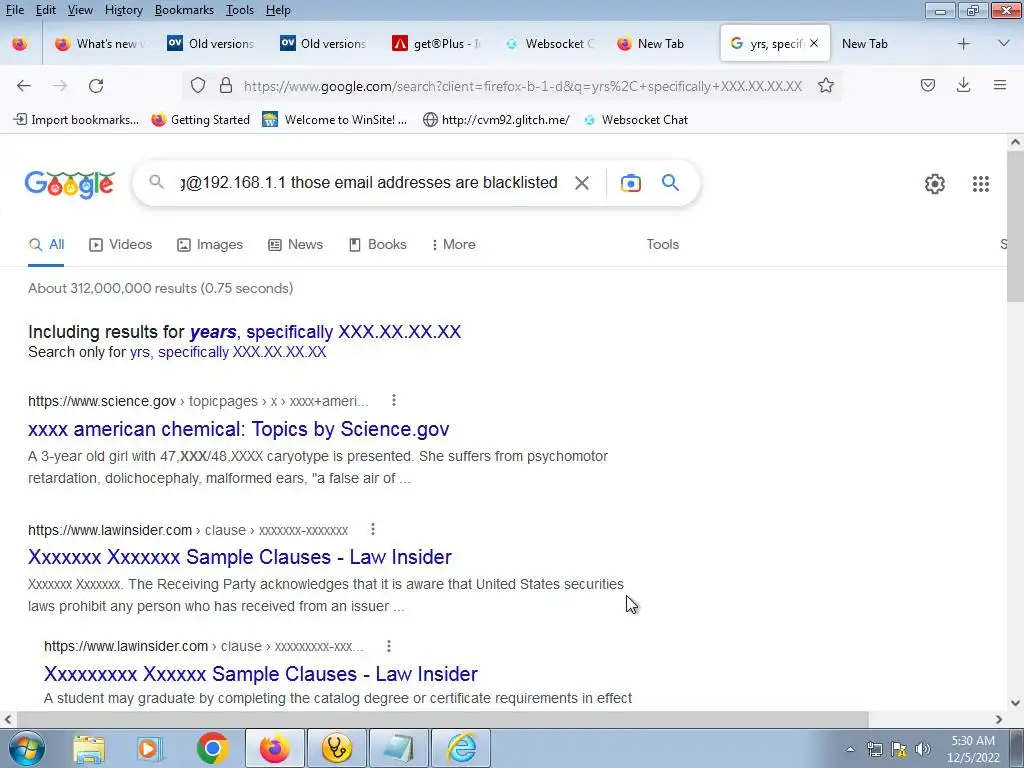Close the yrs, specifically Google tab
This screenshot has height=768, width=1024.
[814, 43]
